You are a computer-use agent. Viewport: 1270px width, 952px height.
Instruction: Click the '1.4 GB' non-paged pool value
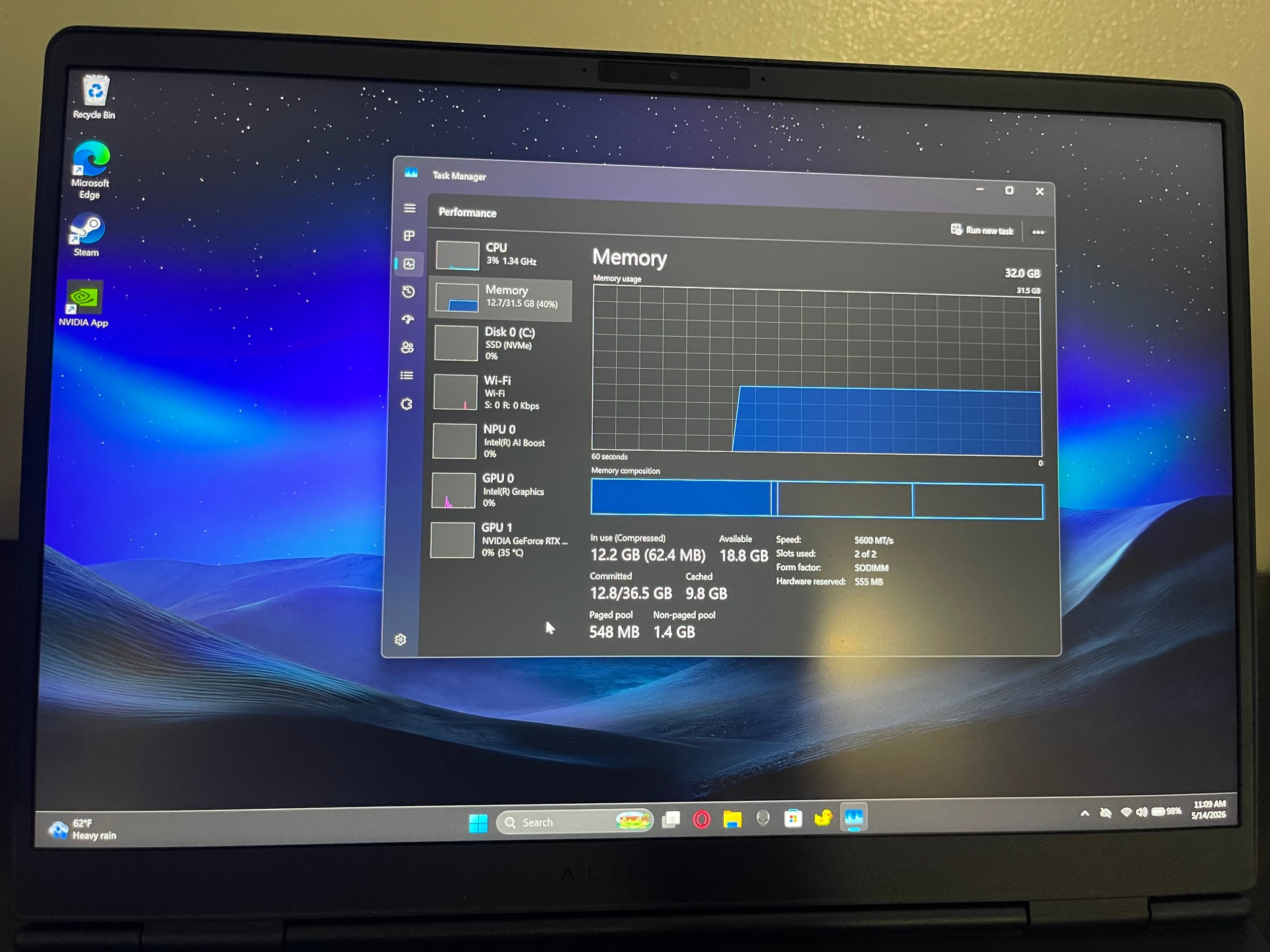pyautogui.click(x=674, y=632)
